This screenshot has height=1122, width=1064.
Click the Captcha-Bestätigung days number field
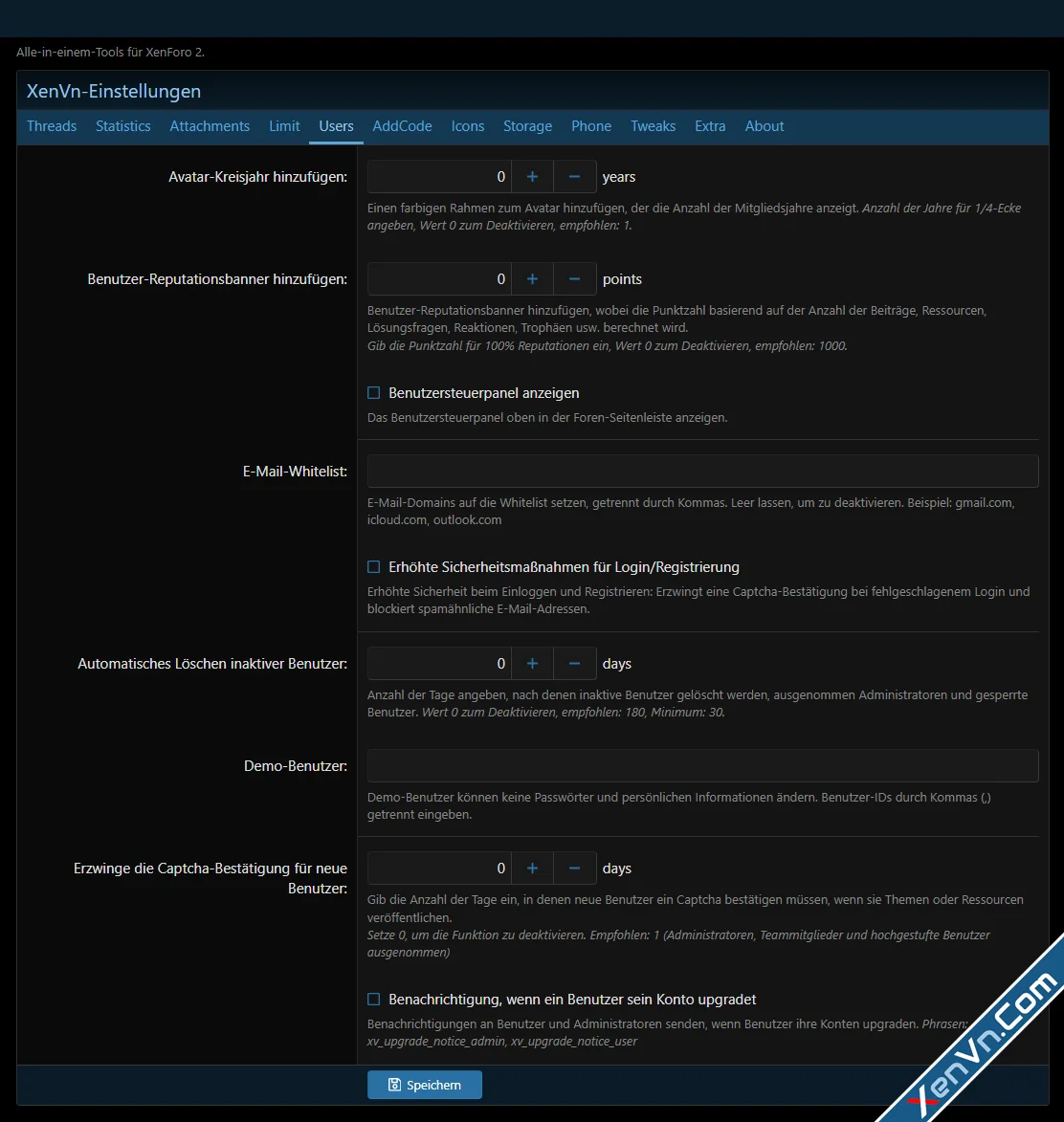point(439,868)
